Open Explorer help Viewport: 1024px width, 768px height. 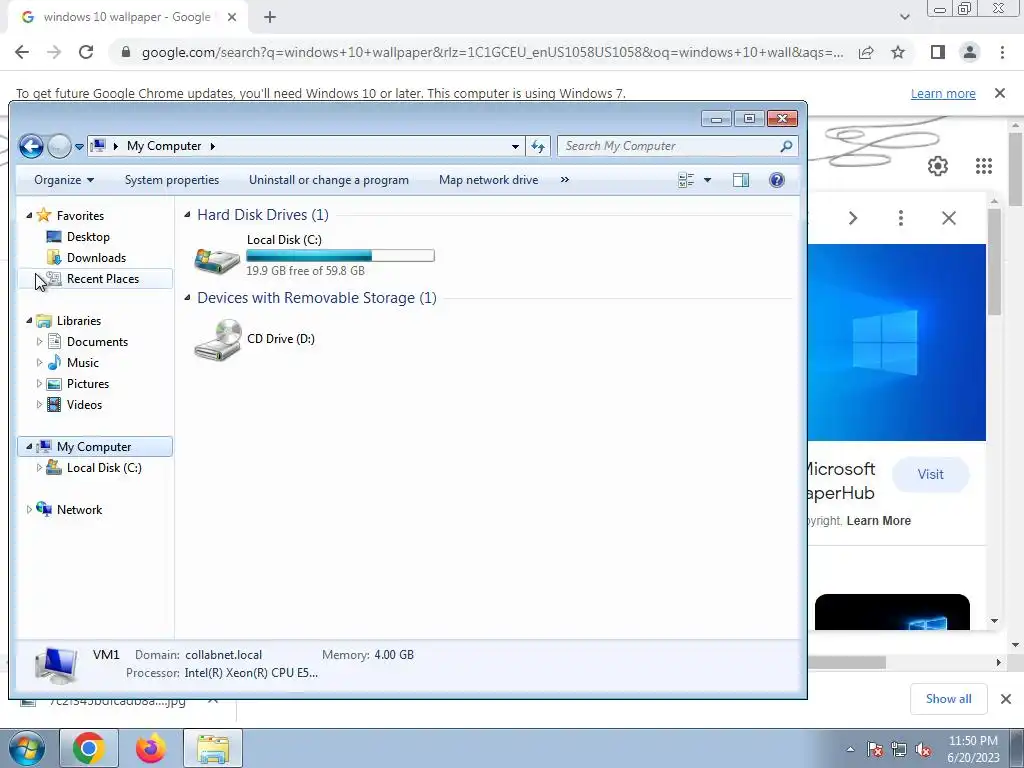click(776, 180)
